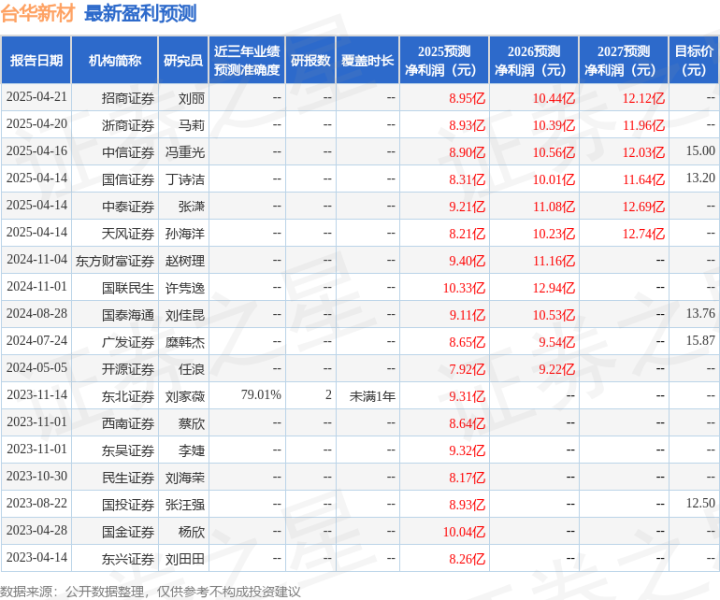Viewport: 720px width, 600px height.
Task: Click the 2026预测净利润 column header
Action: tap(534, 61)
